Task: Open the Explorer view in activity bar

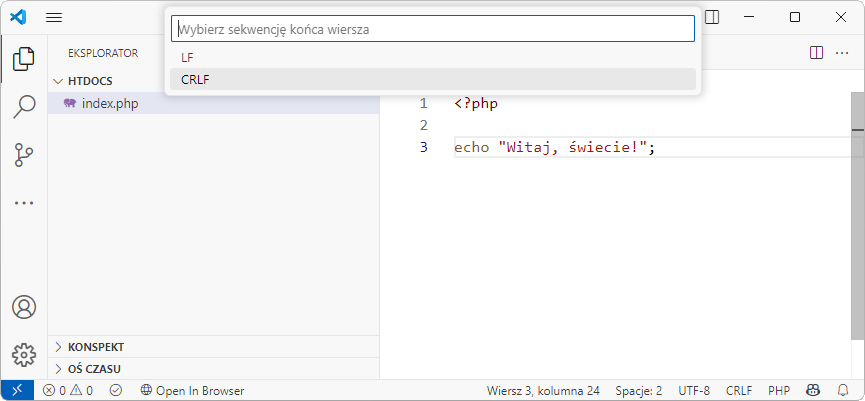Action: pyautogui.click(x=24, y=59)
